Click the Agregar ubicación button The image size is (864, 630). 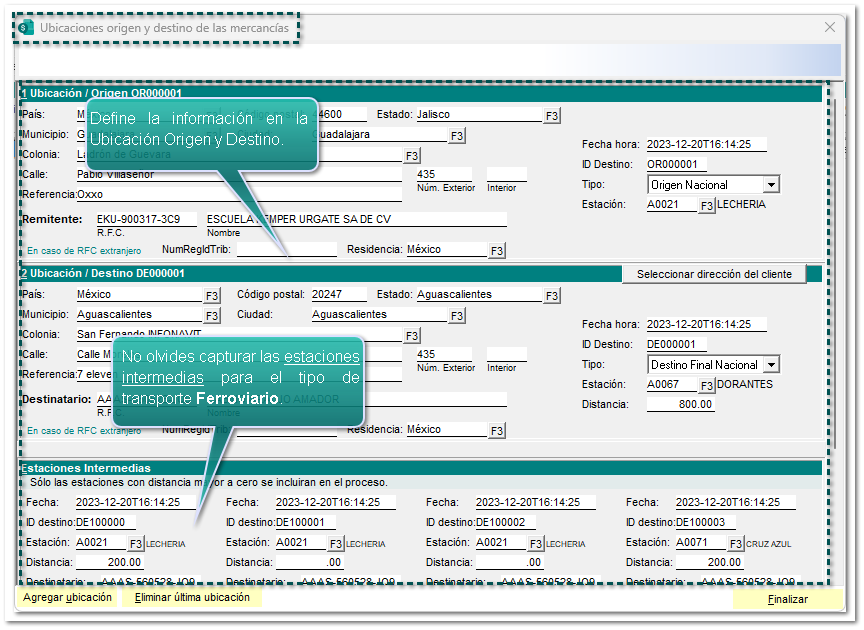(x=67, y=598)
